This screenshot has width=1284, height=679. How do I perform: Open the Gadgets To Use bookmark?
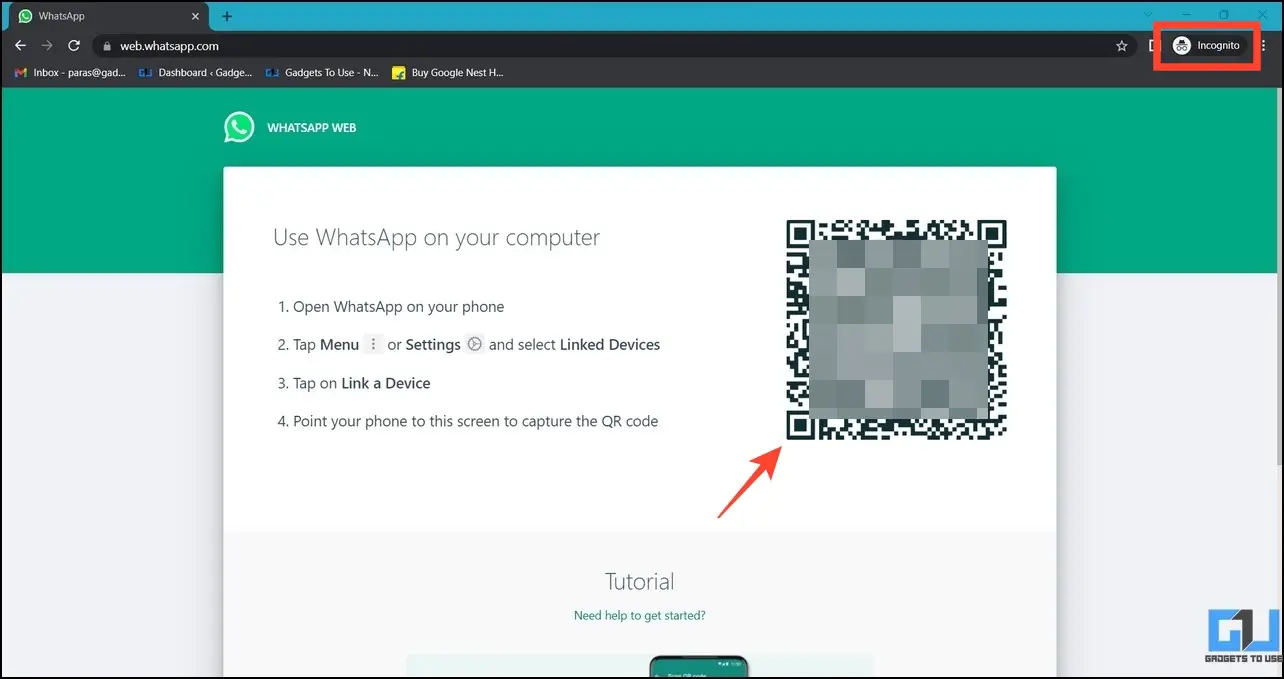point(322,73)
